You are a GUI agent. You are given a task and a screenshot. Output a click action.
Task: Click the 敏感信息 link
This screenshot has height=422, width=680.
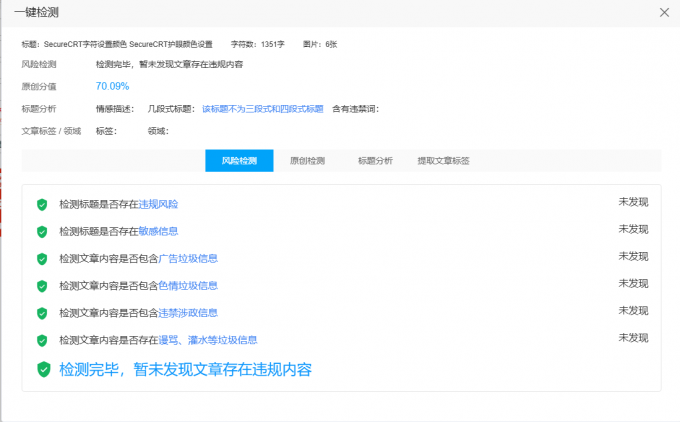click(158, 231)
